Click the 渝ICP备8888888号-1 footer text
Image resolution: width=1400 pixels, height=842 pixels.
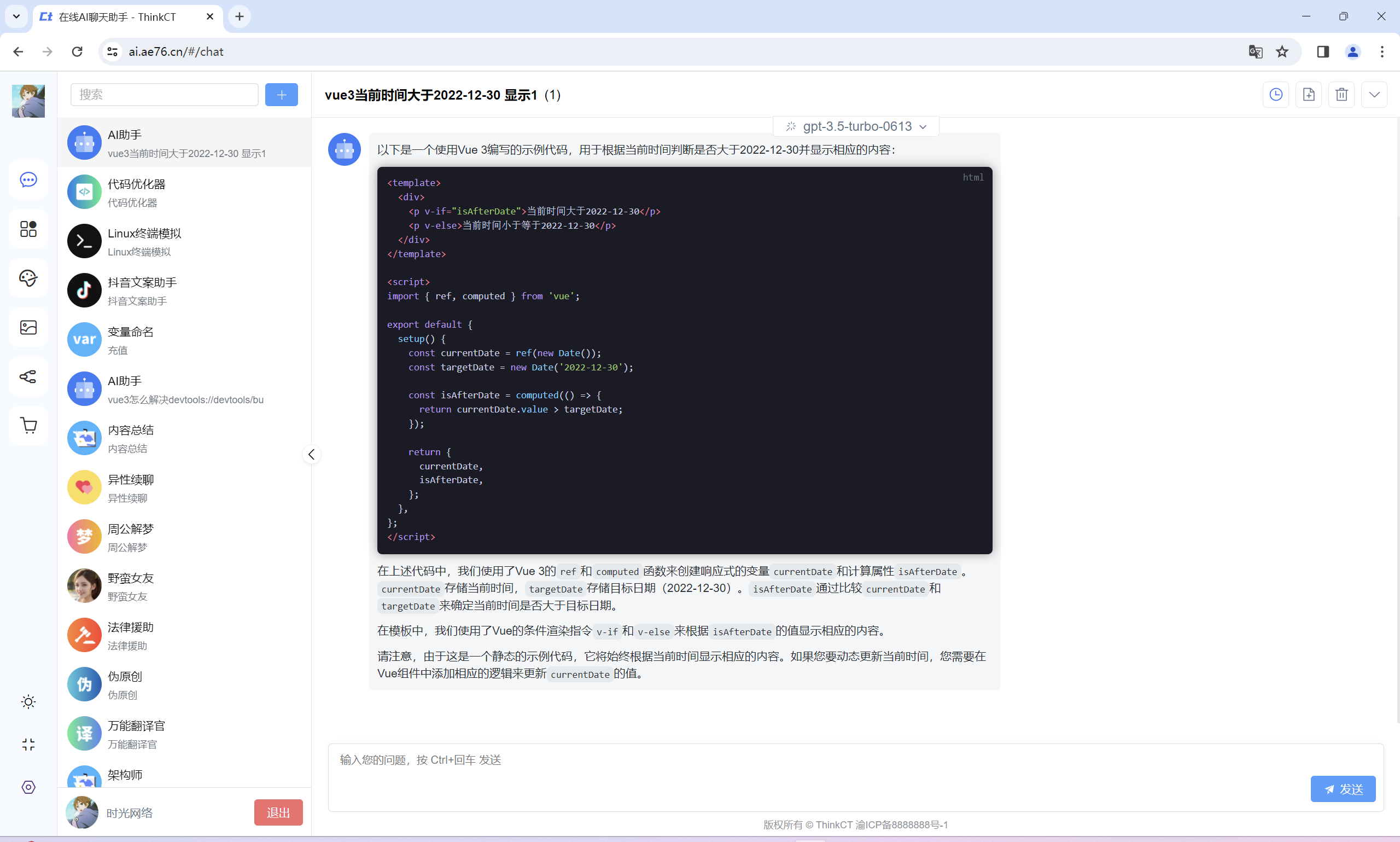coord(902,824)
